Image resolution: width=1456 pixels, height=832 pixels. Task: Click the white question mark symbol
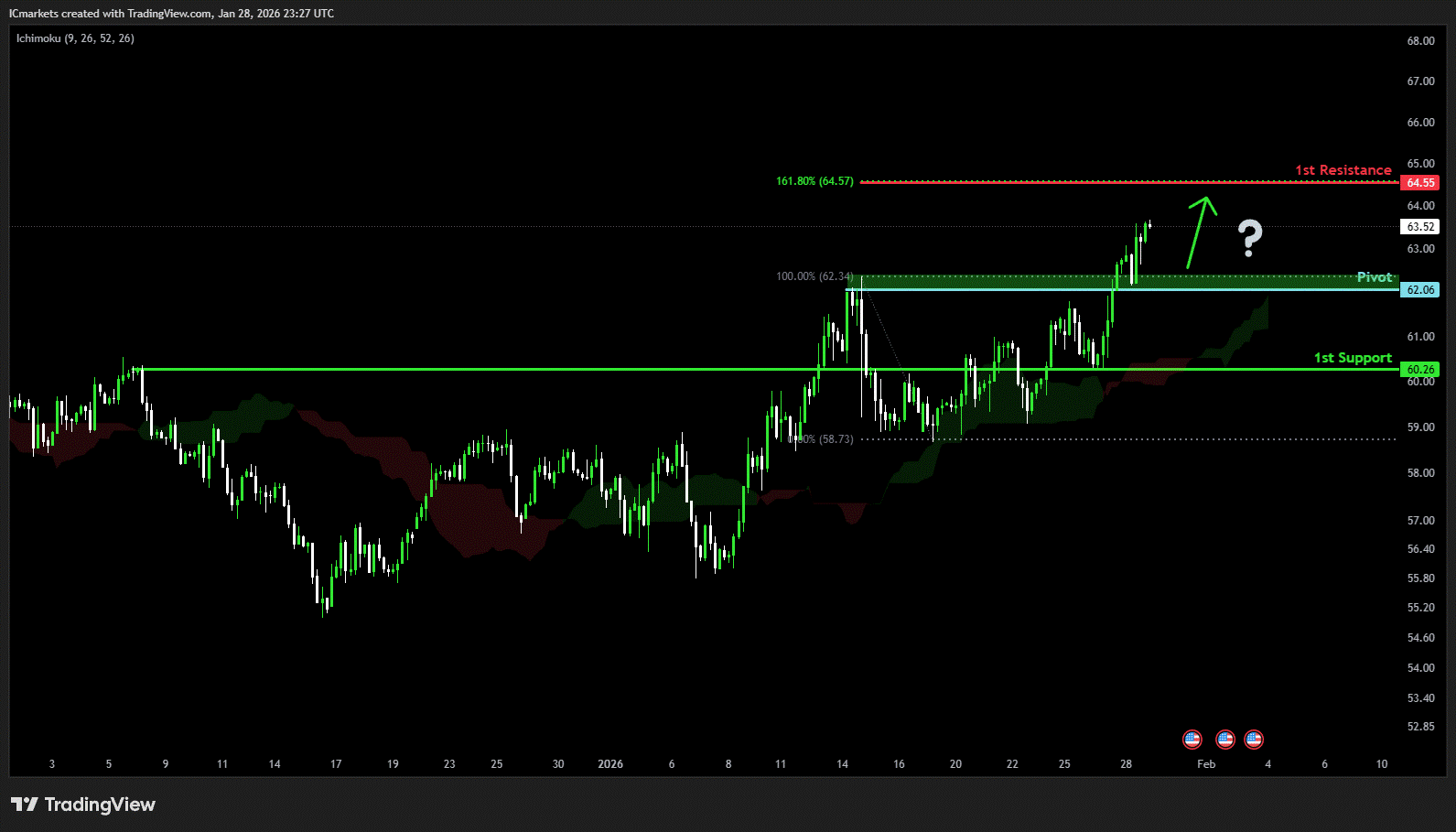[x=1250, y=238]
